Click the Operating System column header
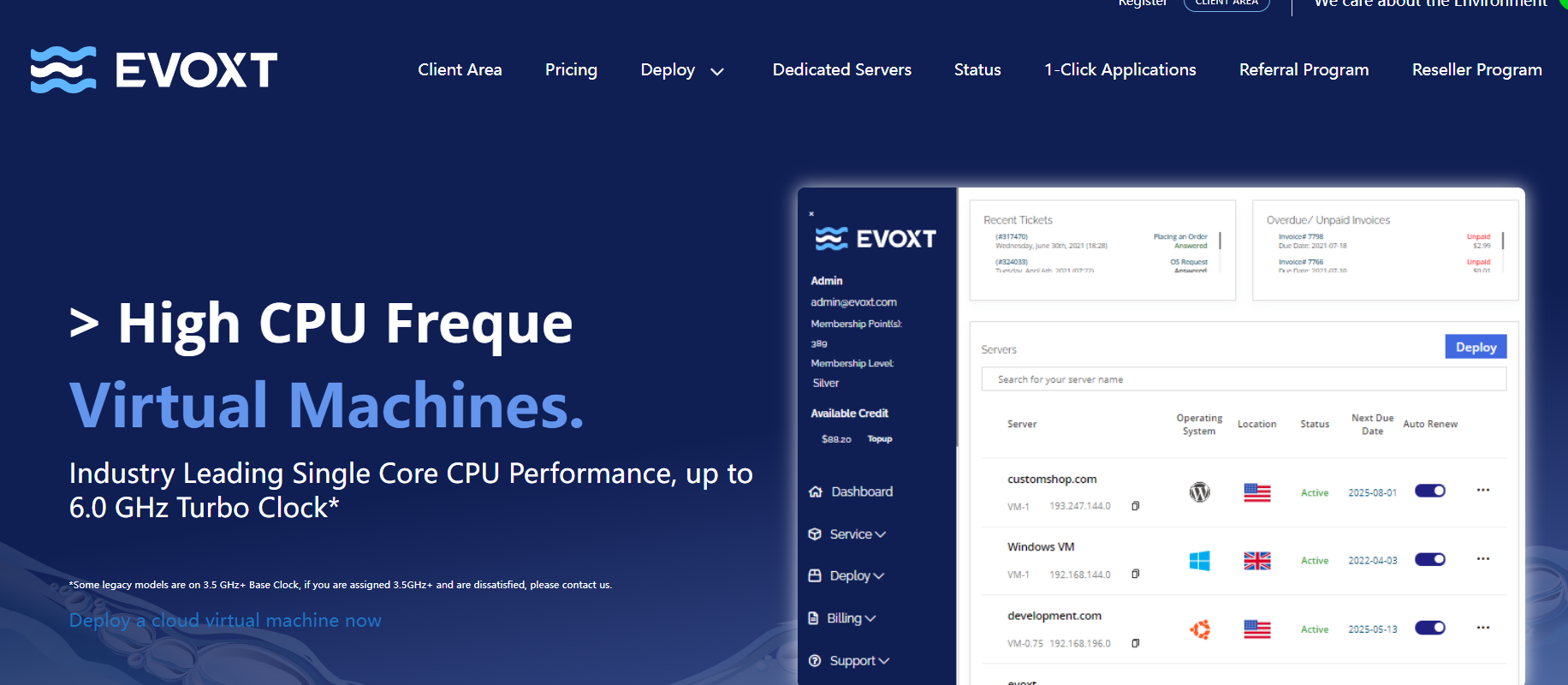 (x=1199, y=425)
